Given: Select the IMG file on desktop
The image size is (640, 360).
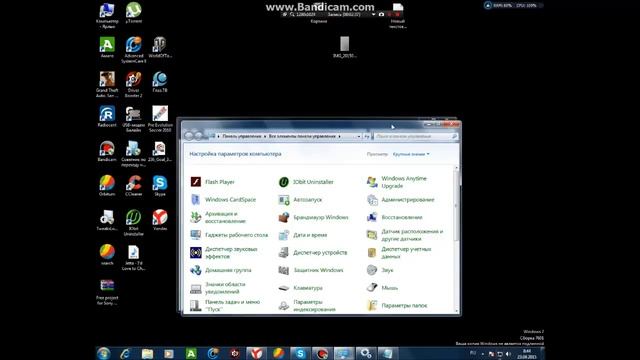Looking at the screenshot, I should coord(344,47).
